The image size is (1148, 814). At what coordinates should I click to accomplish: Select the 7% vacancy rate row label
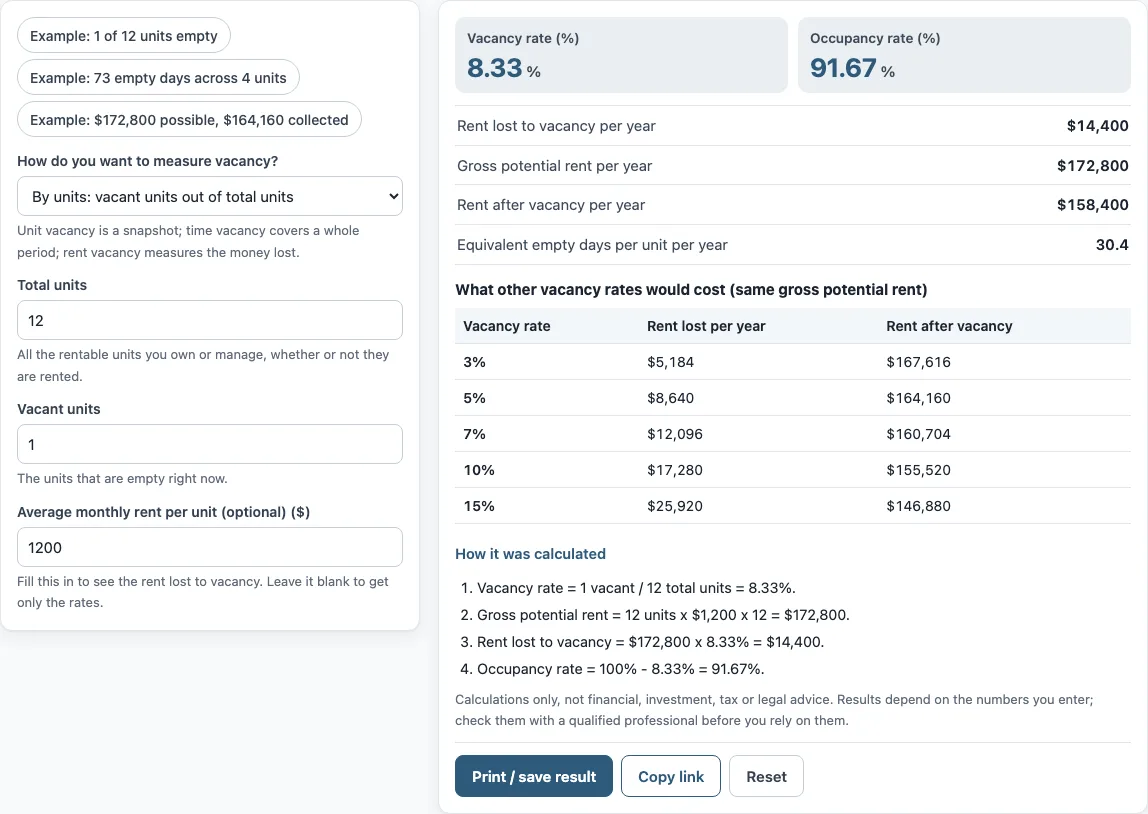(474, 433)
